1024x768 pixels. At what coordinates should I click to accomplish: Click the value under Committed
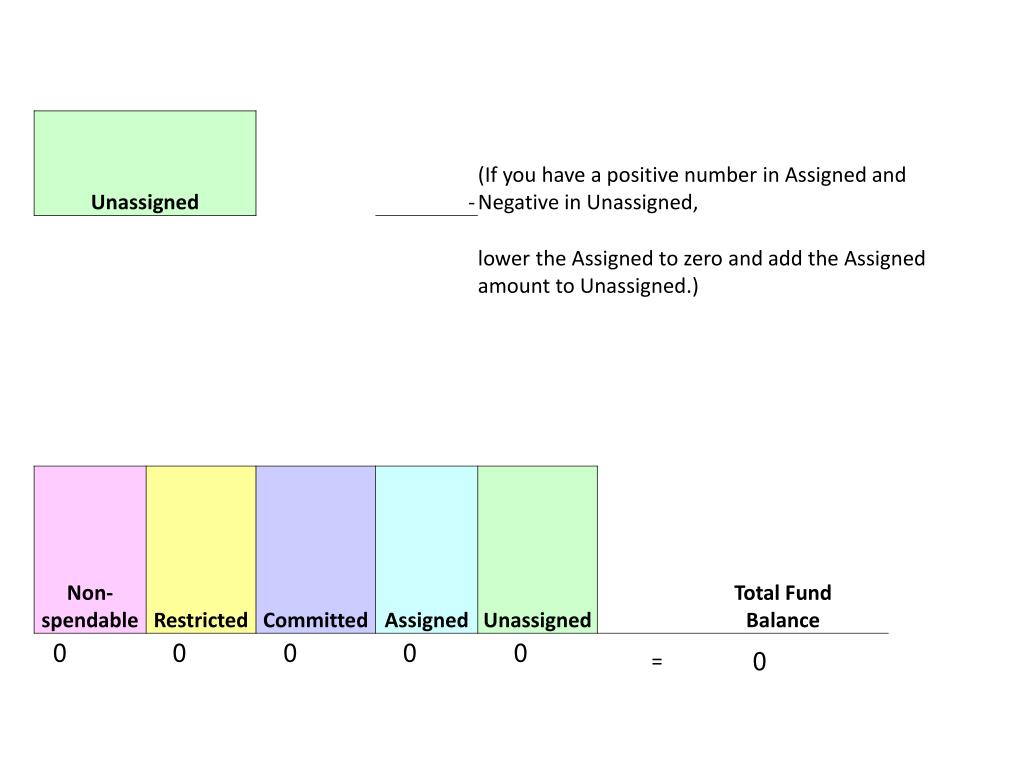pos(290,654)
